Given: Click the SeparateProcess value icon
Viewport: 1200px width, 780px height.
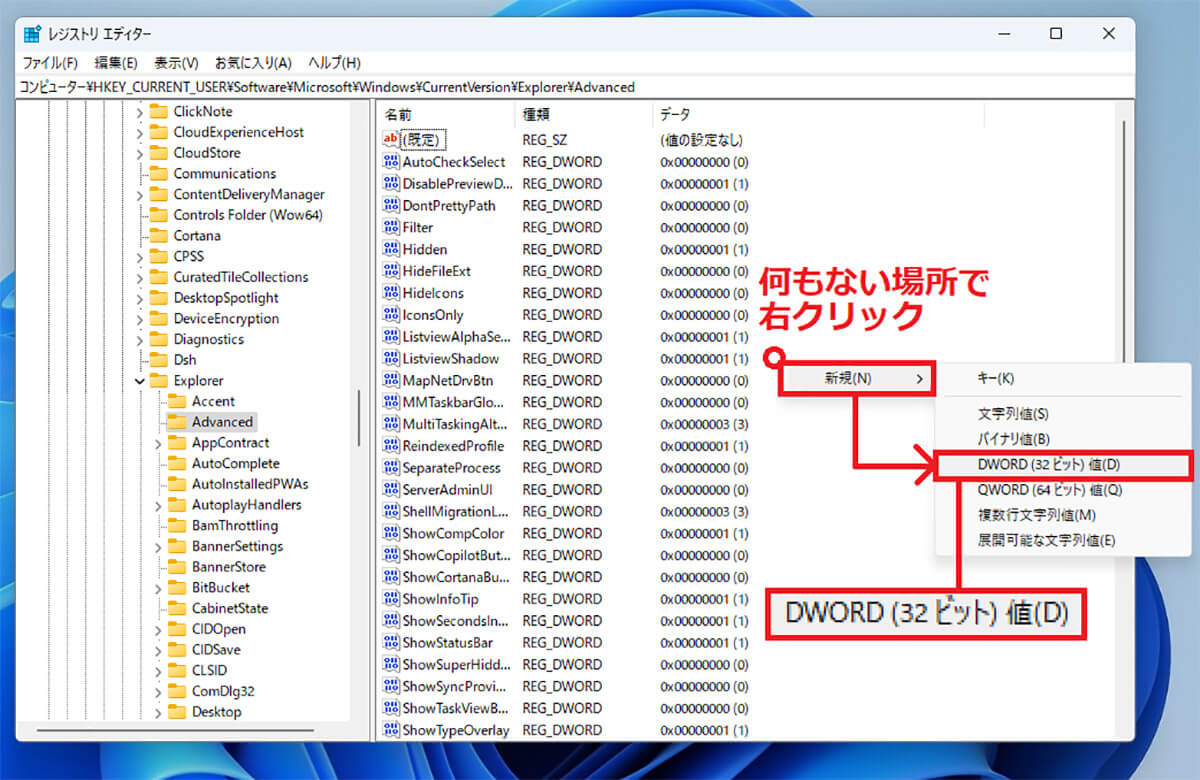Looking at the screenshot, I should click(391, 468).
